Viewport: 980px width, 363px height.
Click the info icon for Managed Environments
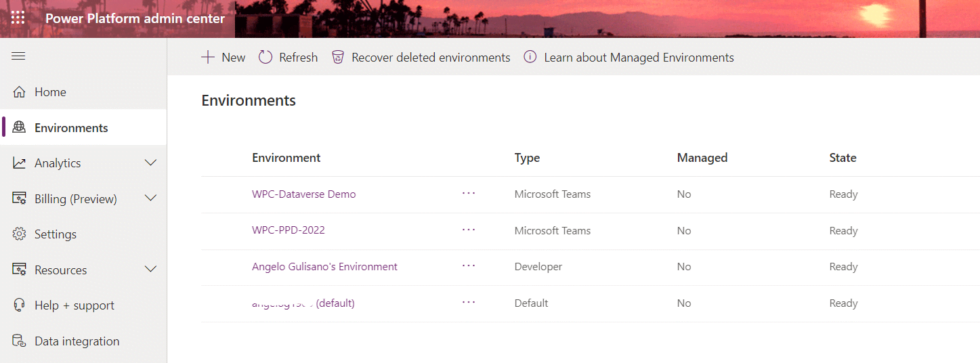530,57
